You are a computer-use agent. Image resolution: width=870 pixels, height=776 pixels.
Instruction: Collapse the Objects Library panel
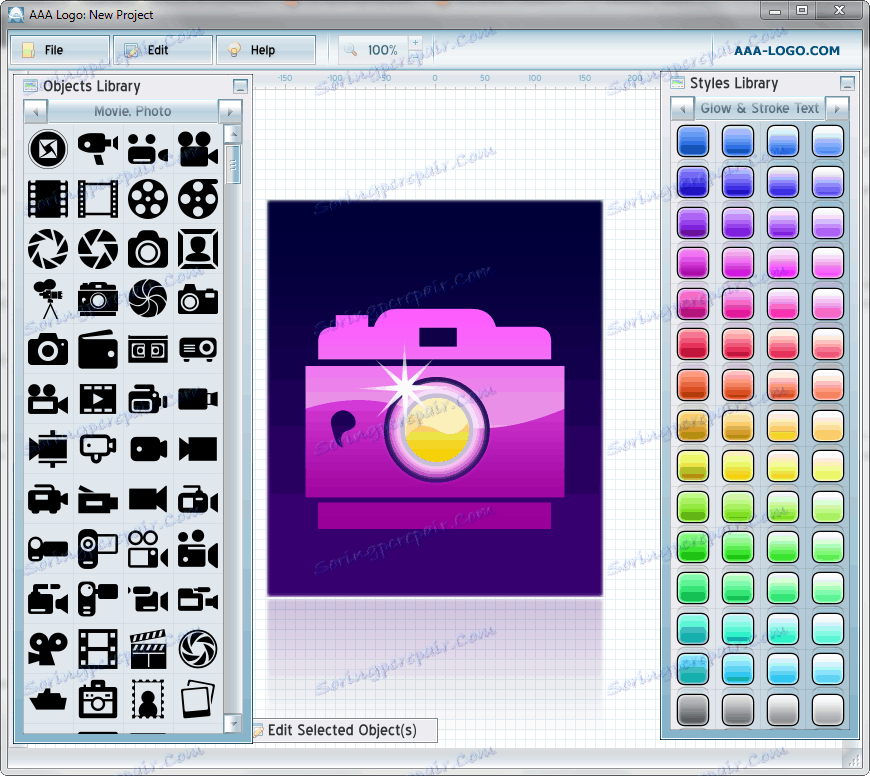240,87
